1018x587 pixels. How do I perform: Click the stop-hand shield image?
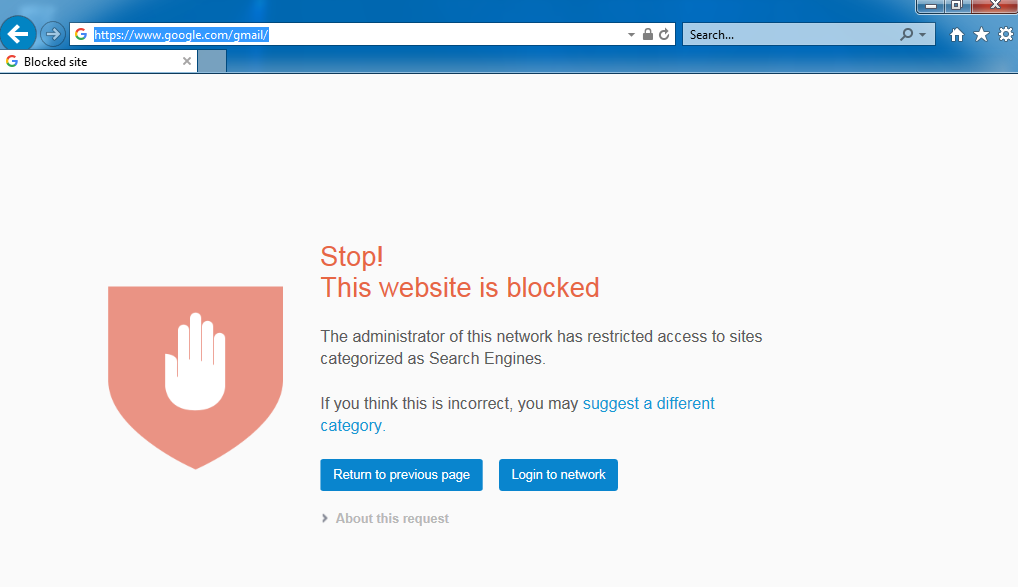tap(195, 377)
